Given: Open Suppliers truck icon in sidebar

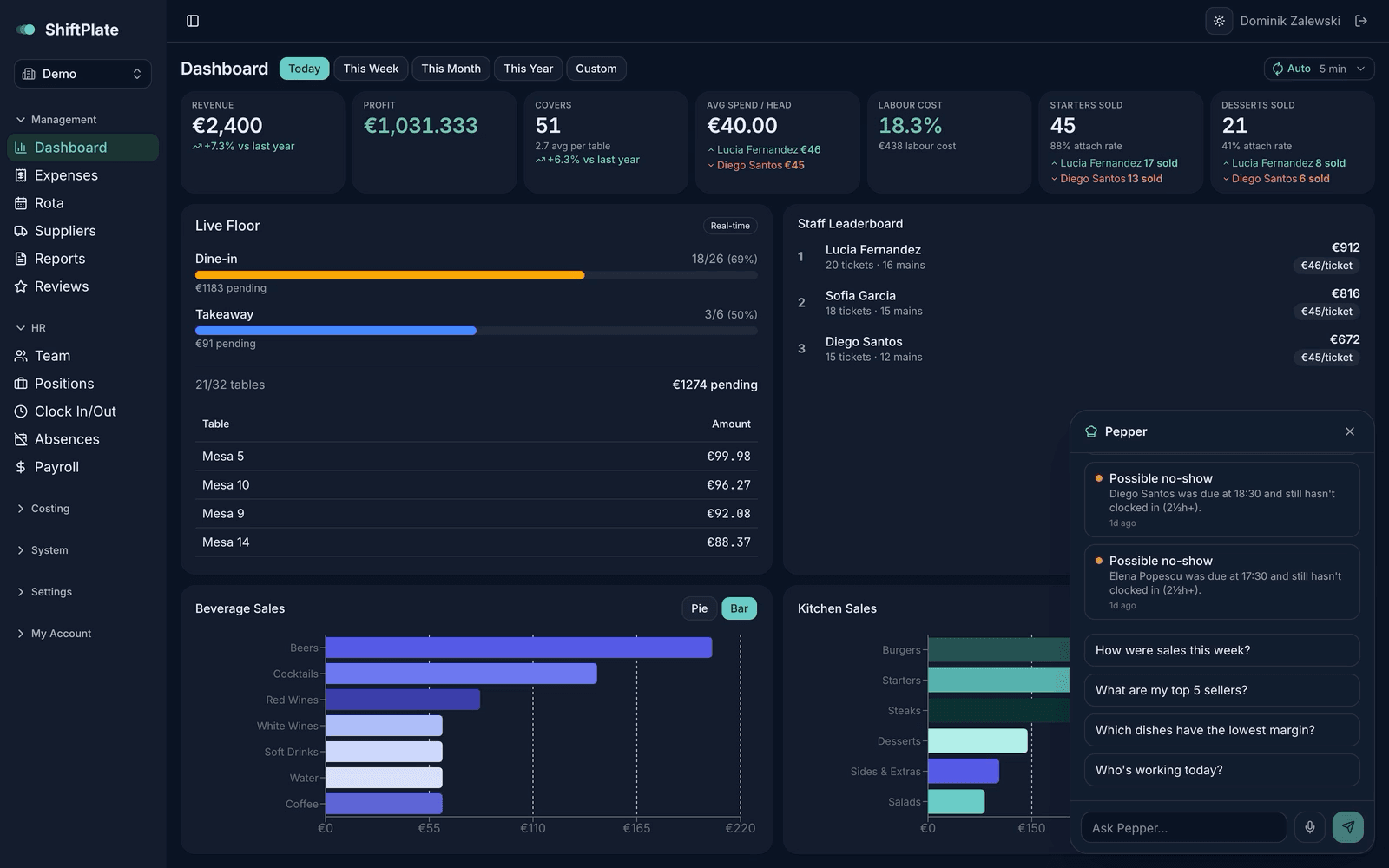Looking at the screenshot, I should [x=21, y=231].
